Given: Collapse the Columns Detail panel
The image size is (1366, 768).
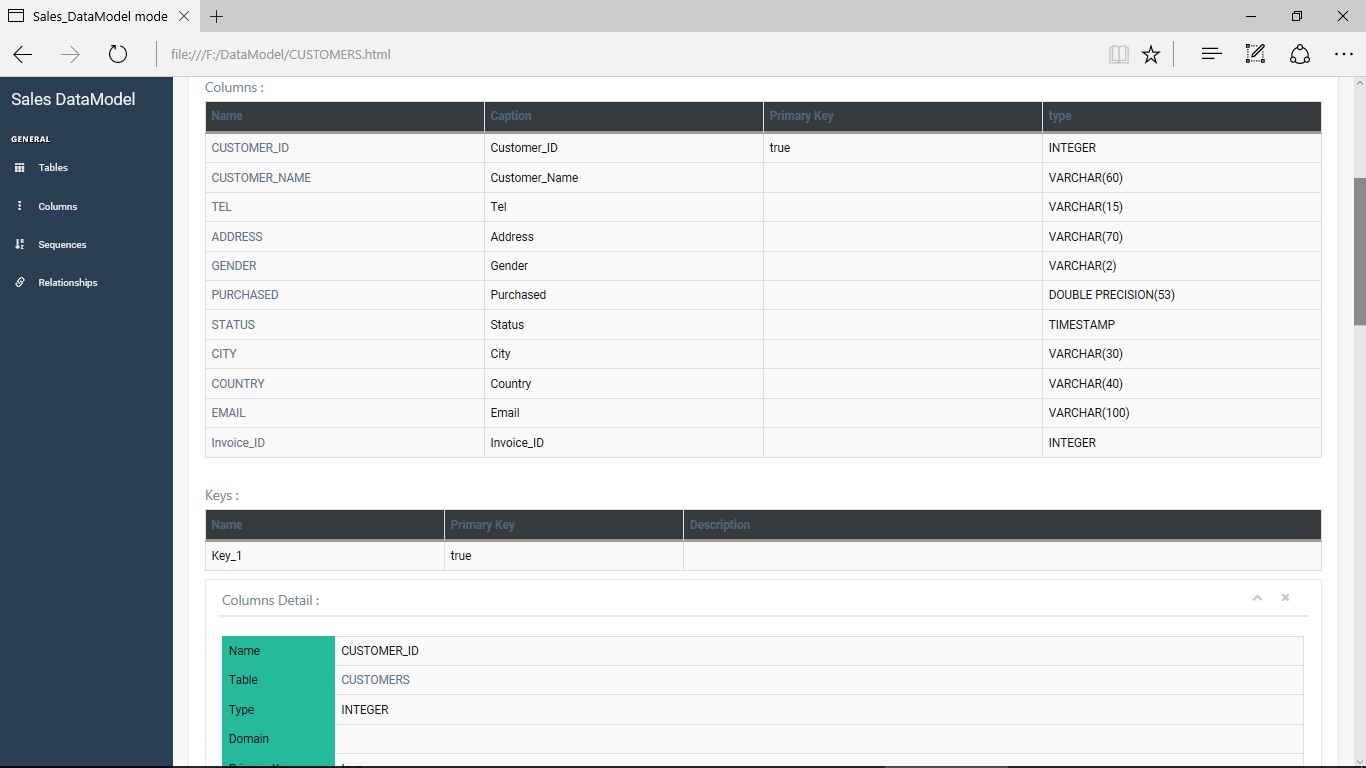Looking at the screenshot, I should tap(1257, 597).
